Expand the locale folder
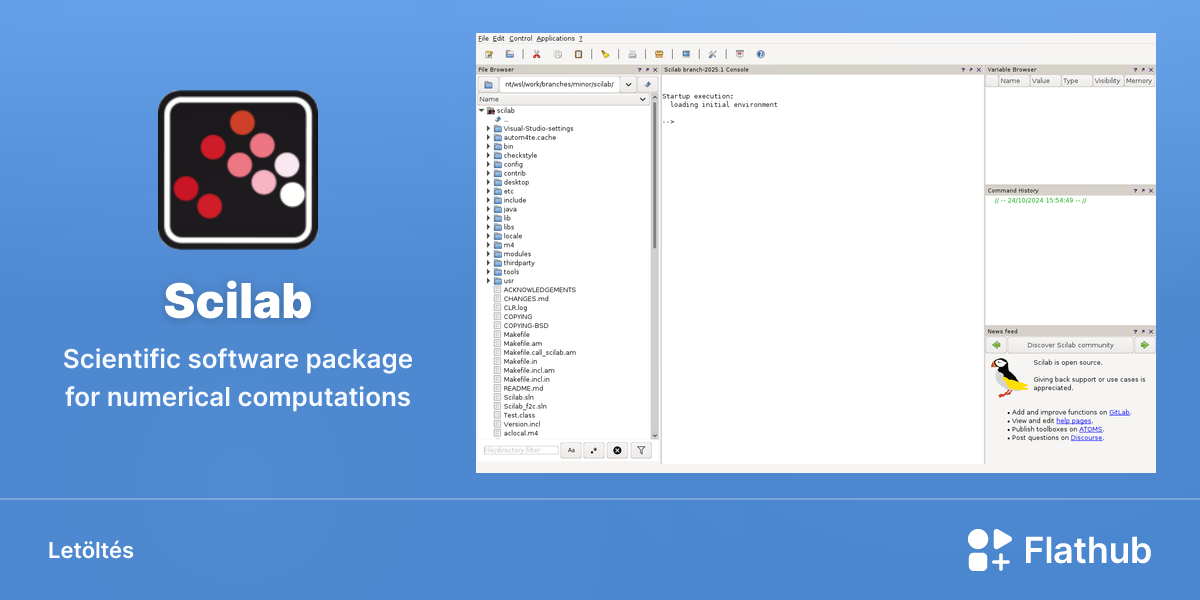This screenshot has width=1200, height=600. [488, 236]
